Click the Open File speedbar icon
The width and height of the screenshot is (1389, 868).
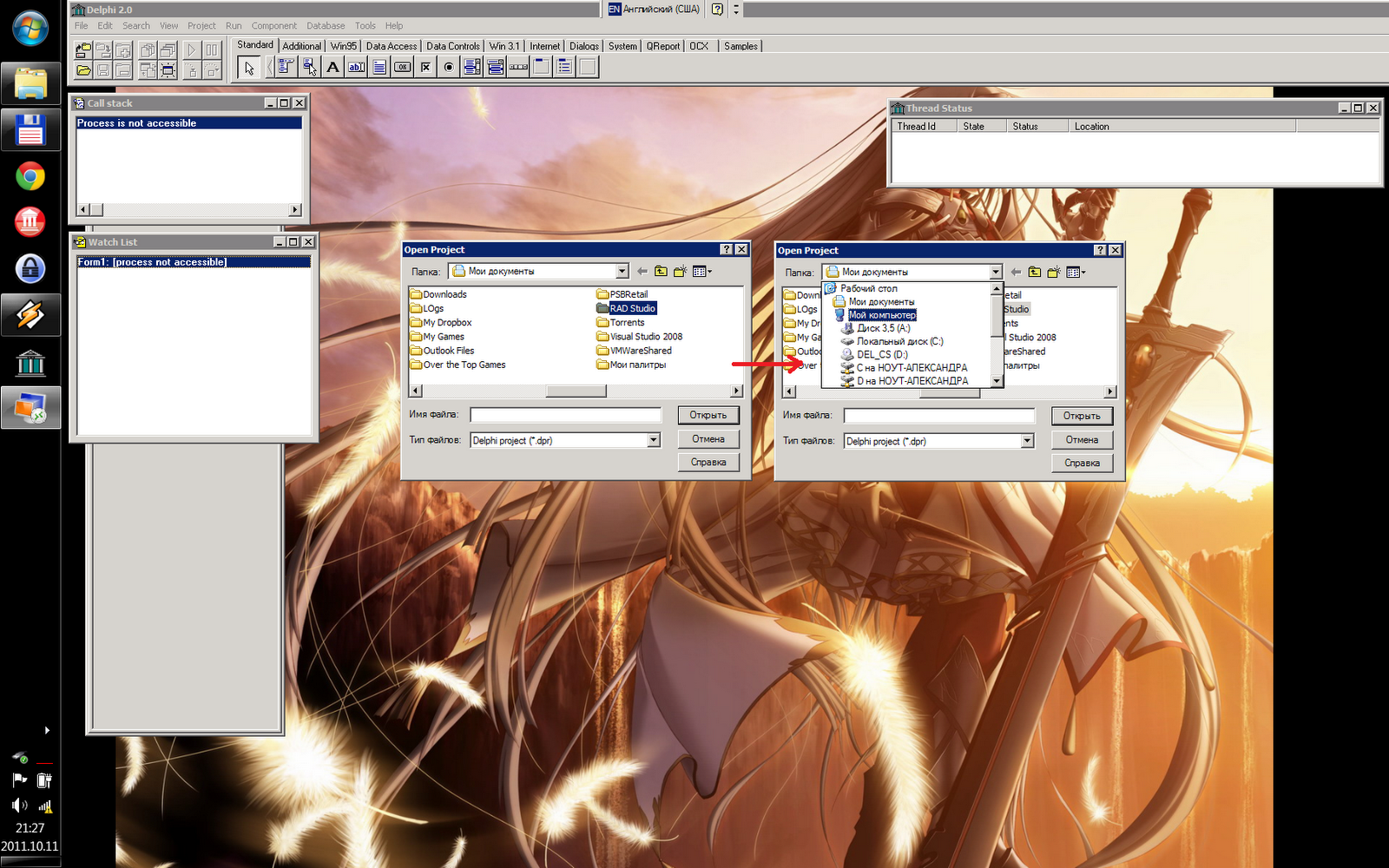(x=83, y=70)
